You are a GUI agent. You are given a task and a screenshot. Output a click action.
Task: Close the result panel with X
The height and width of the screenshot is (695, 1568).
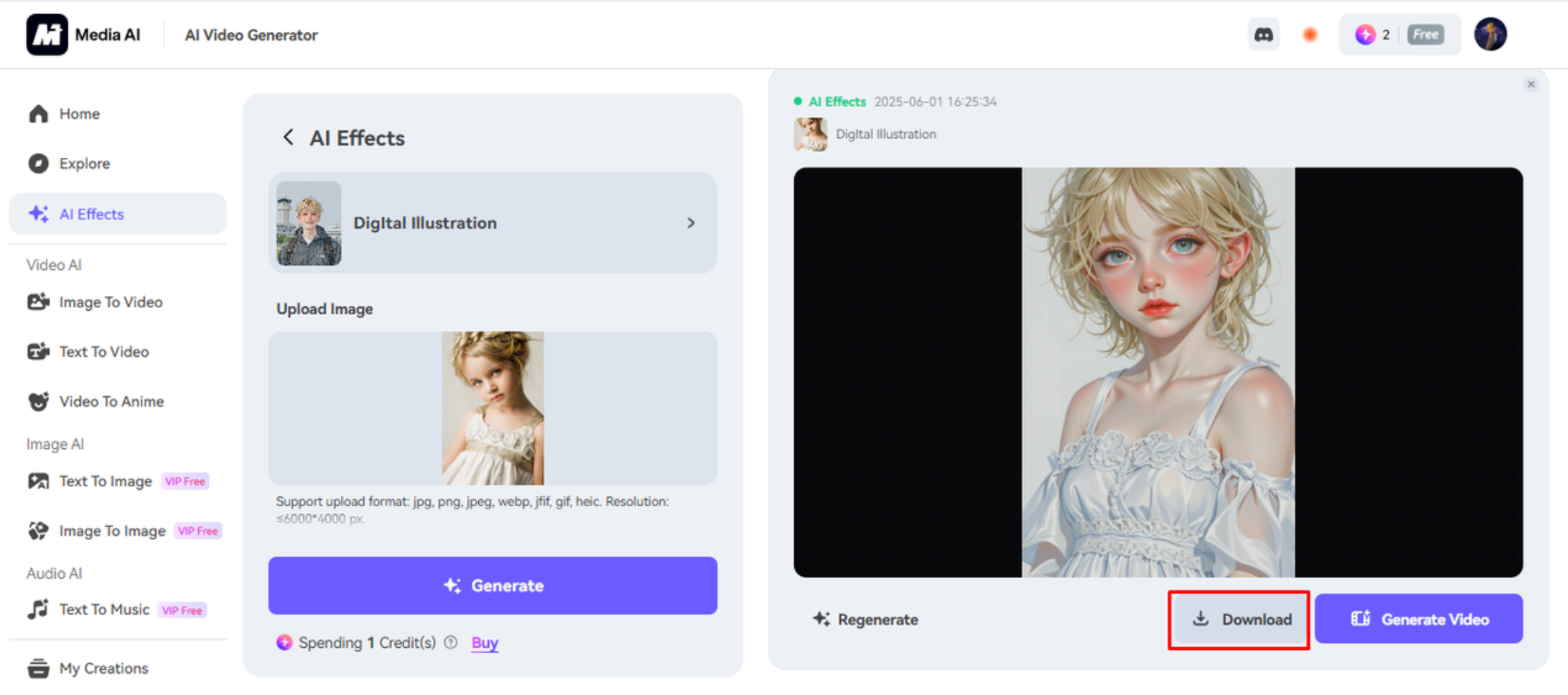(x=1531, y=85)
